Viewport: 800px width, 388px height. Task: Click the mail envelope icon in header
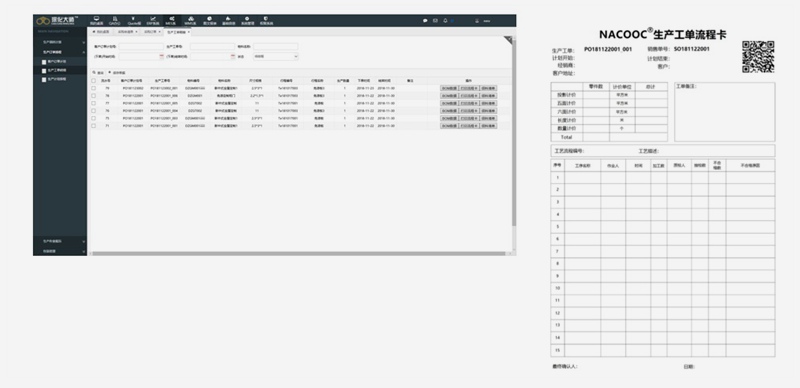tap(435, 21)
